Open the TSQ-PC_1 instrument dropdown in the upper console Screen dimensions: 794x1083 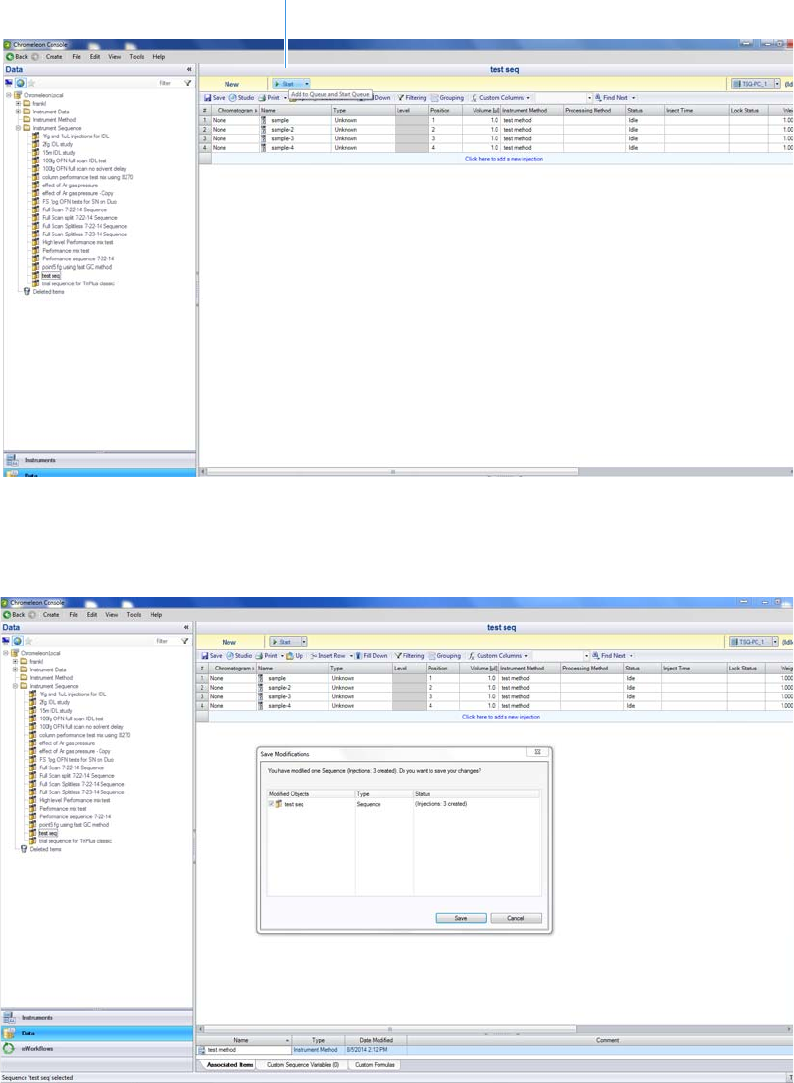pyautogui.click(x=777, y=84)
